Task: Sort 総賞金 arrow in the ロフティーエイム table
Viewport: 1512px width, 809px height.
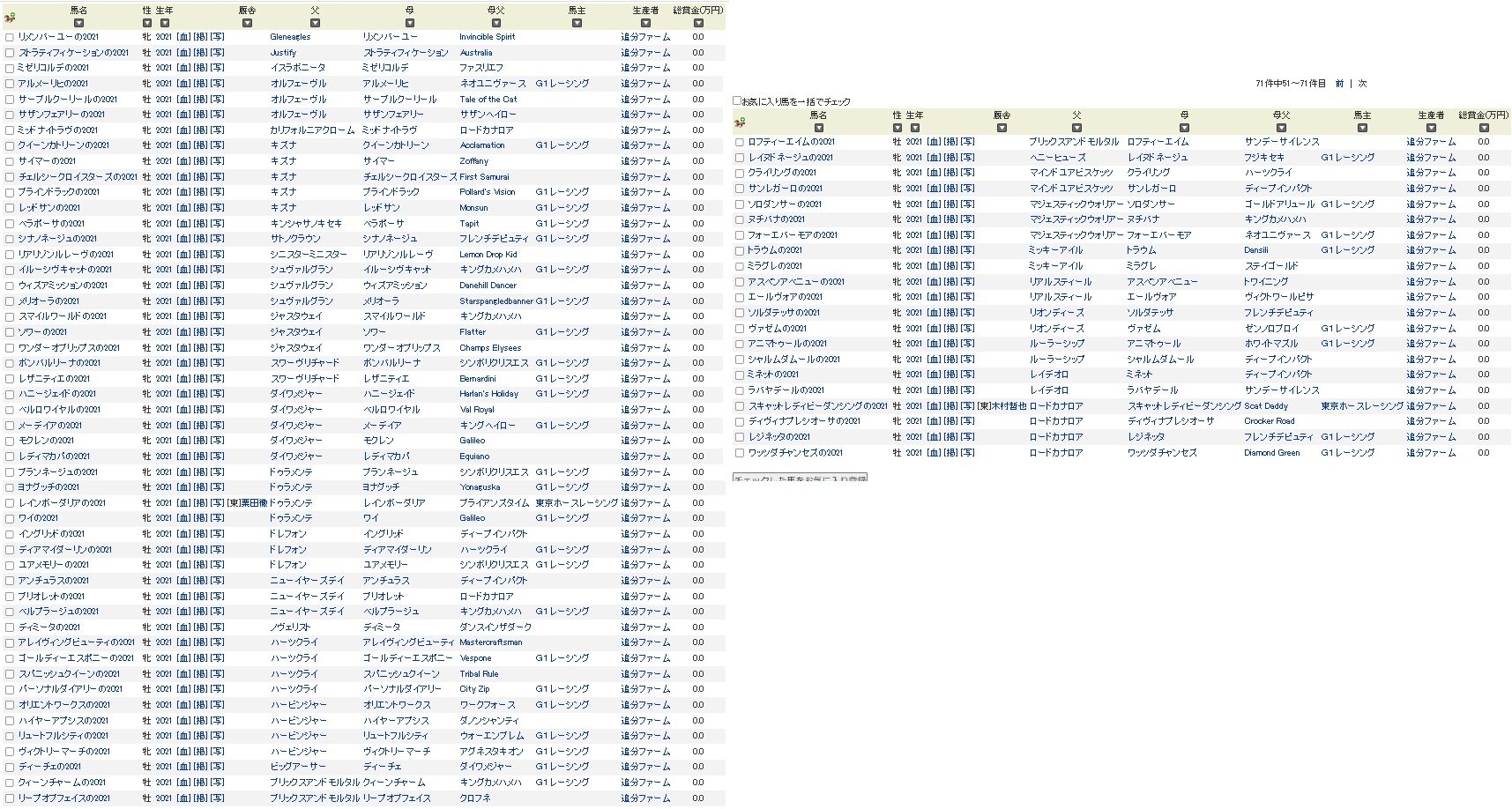Action: click(1484, 129)
